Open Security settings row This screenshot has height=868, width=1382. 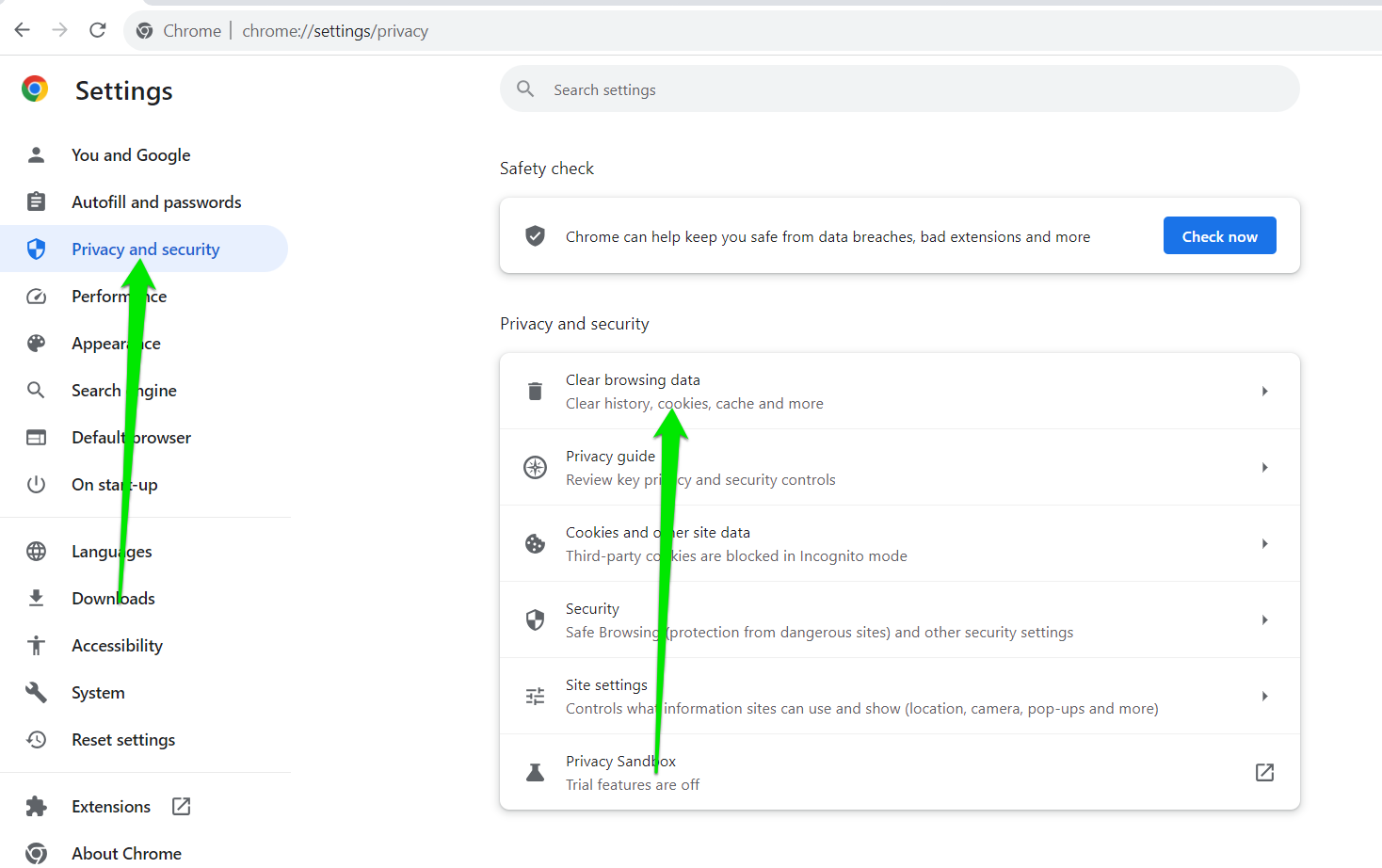pyautogui.click(x=900, y=620)
